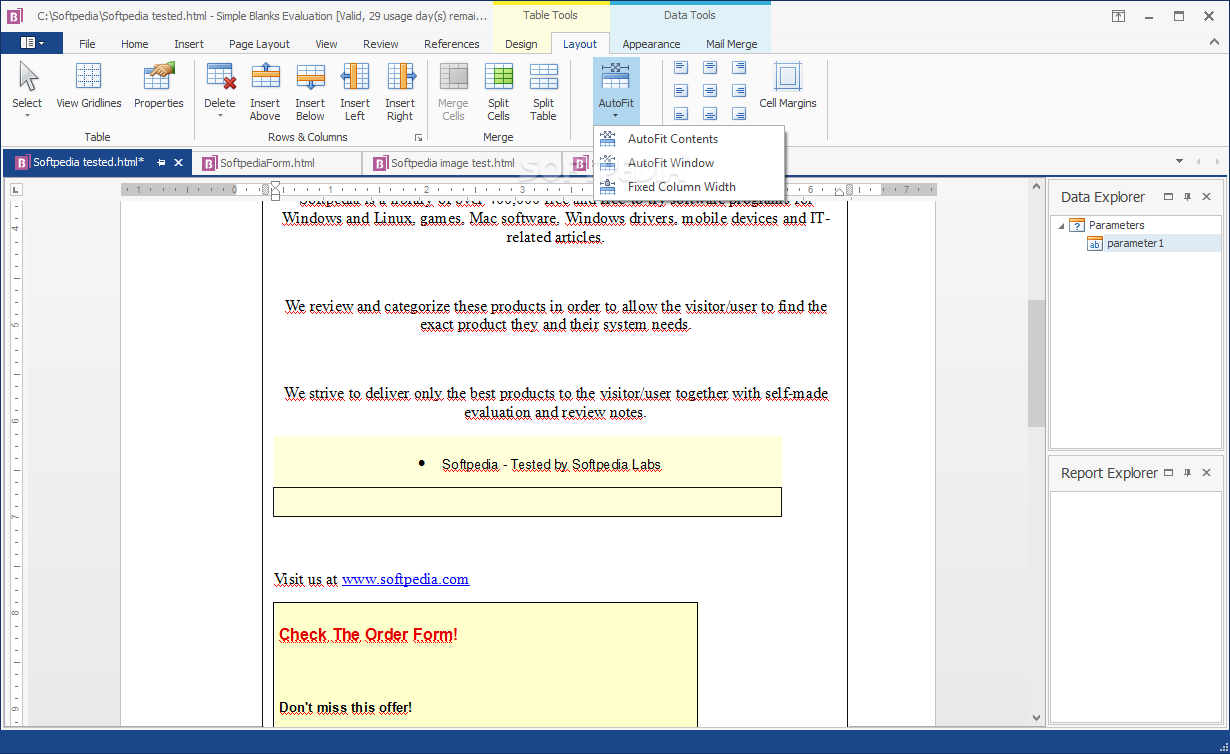Align cell content middle center
This screenshot has height=754, width=1230.
710,91
